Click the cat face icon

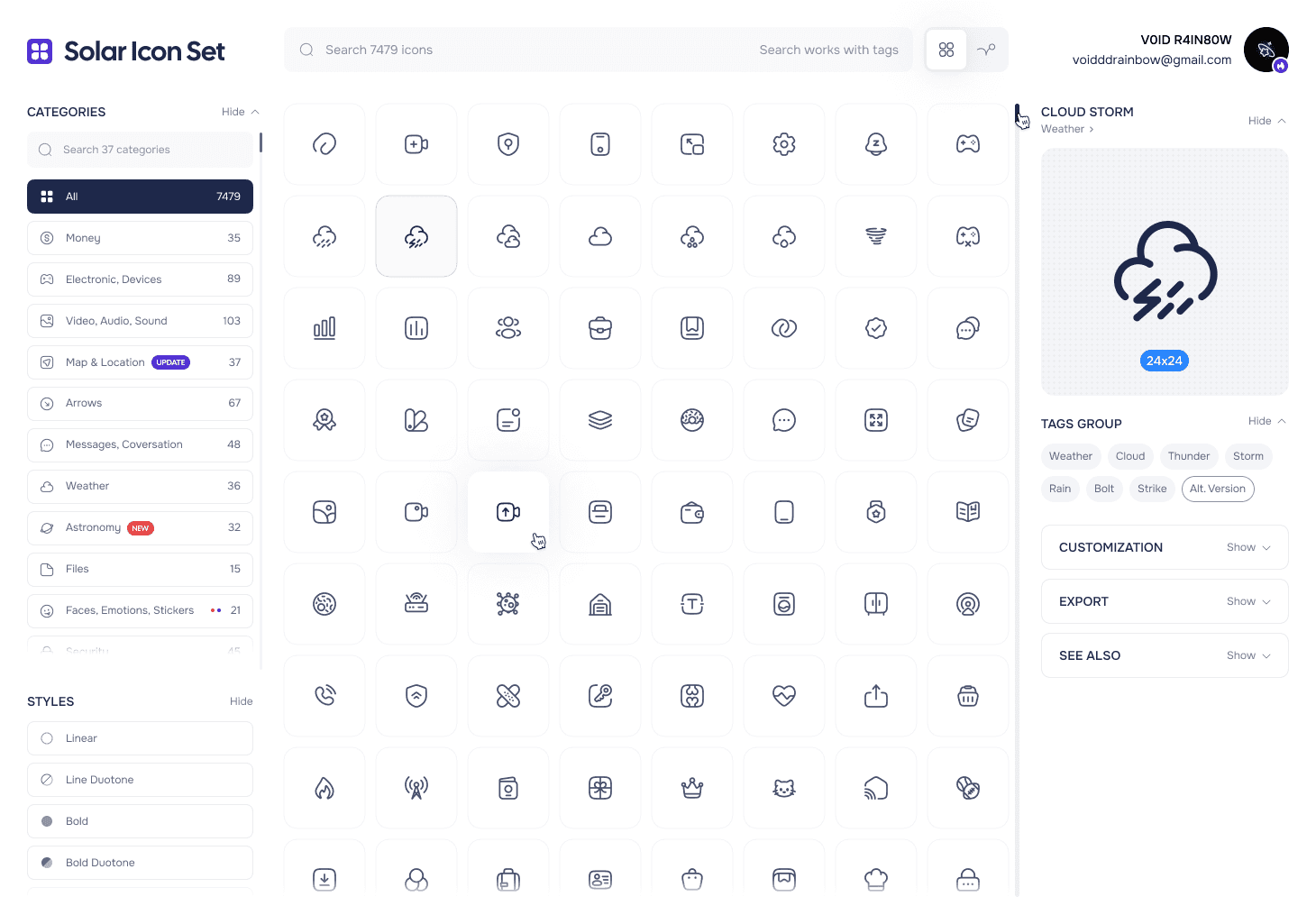783,788
